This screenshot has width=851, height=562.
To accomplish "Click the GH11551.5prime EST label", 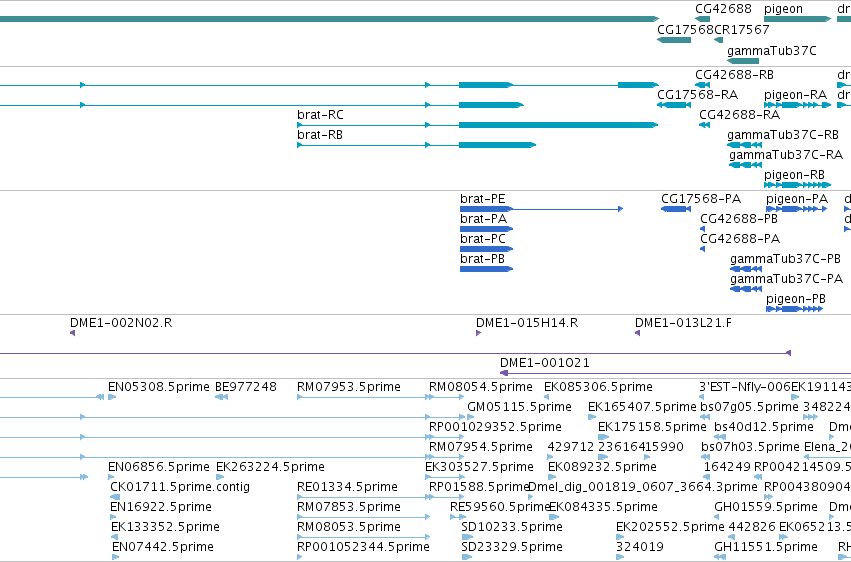I will coord(766,548).
